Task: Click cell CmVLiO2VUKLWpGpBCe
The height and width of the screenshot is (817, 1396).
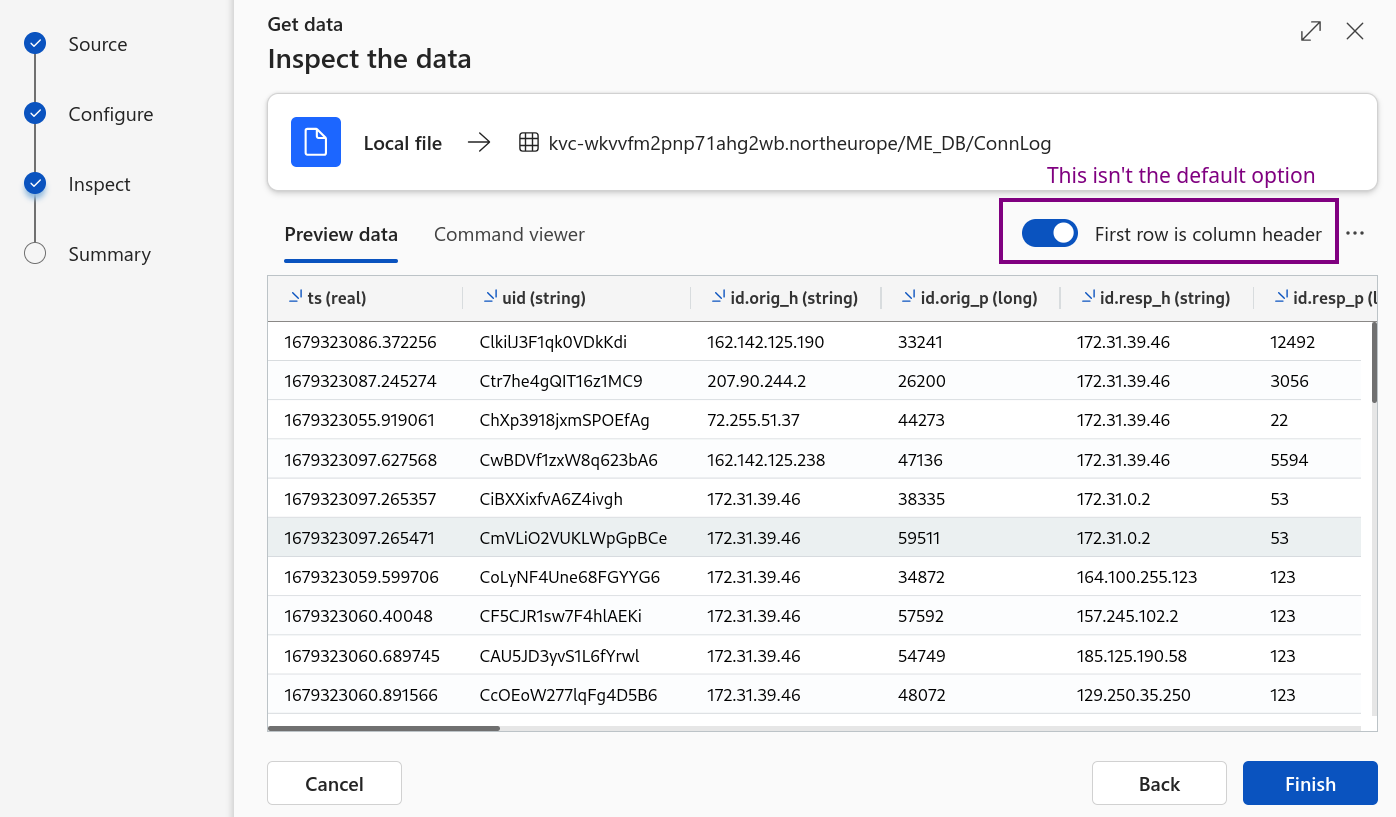Action: click(x=573, y=538)
